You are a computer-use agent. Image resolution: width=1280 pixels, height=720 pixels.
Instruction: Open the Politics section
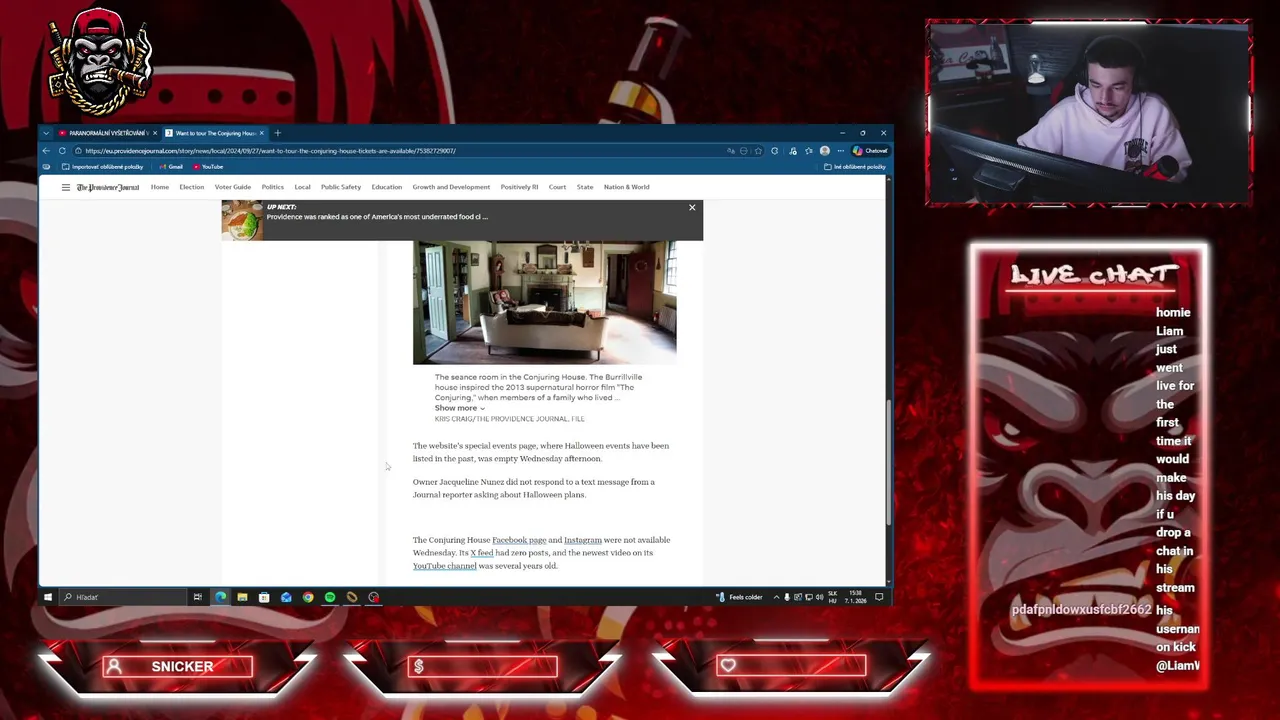[273, 187]
